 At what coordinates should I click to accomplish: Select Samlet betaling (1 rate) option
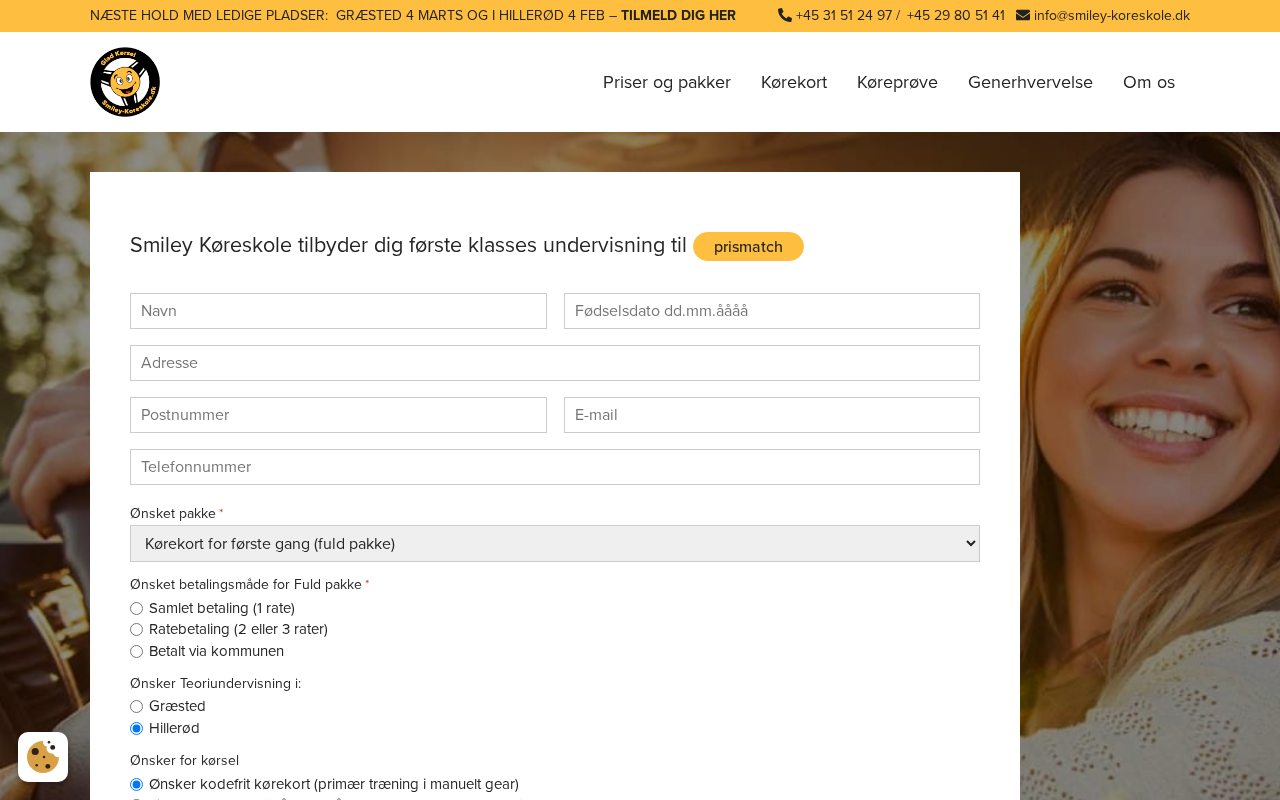137,608
